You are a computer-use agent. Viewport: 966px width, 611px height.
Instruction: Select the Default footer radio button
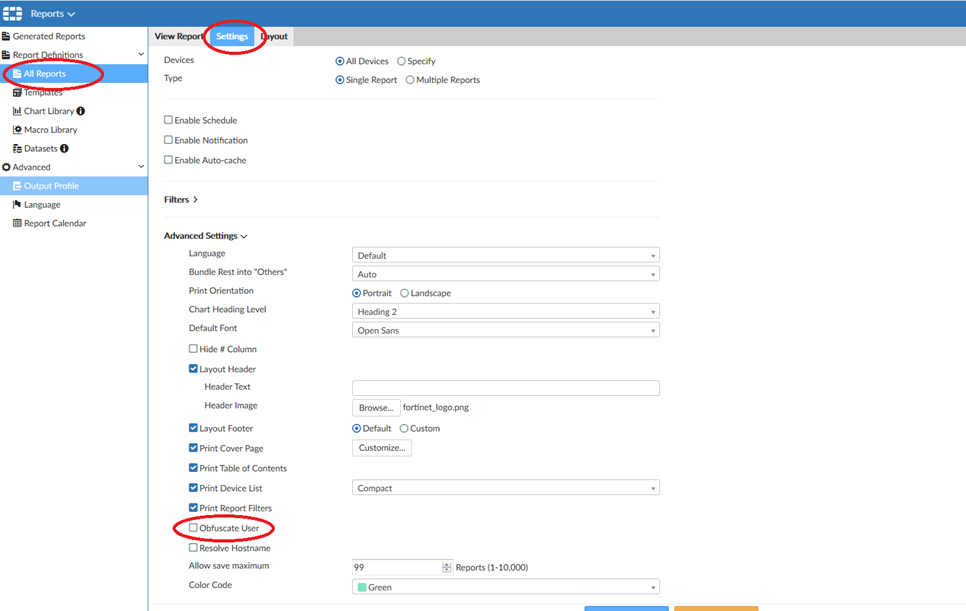click(x=356, y=428)
